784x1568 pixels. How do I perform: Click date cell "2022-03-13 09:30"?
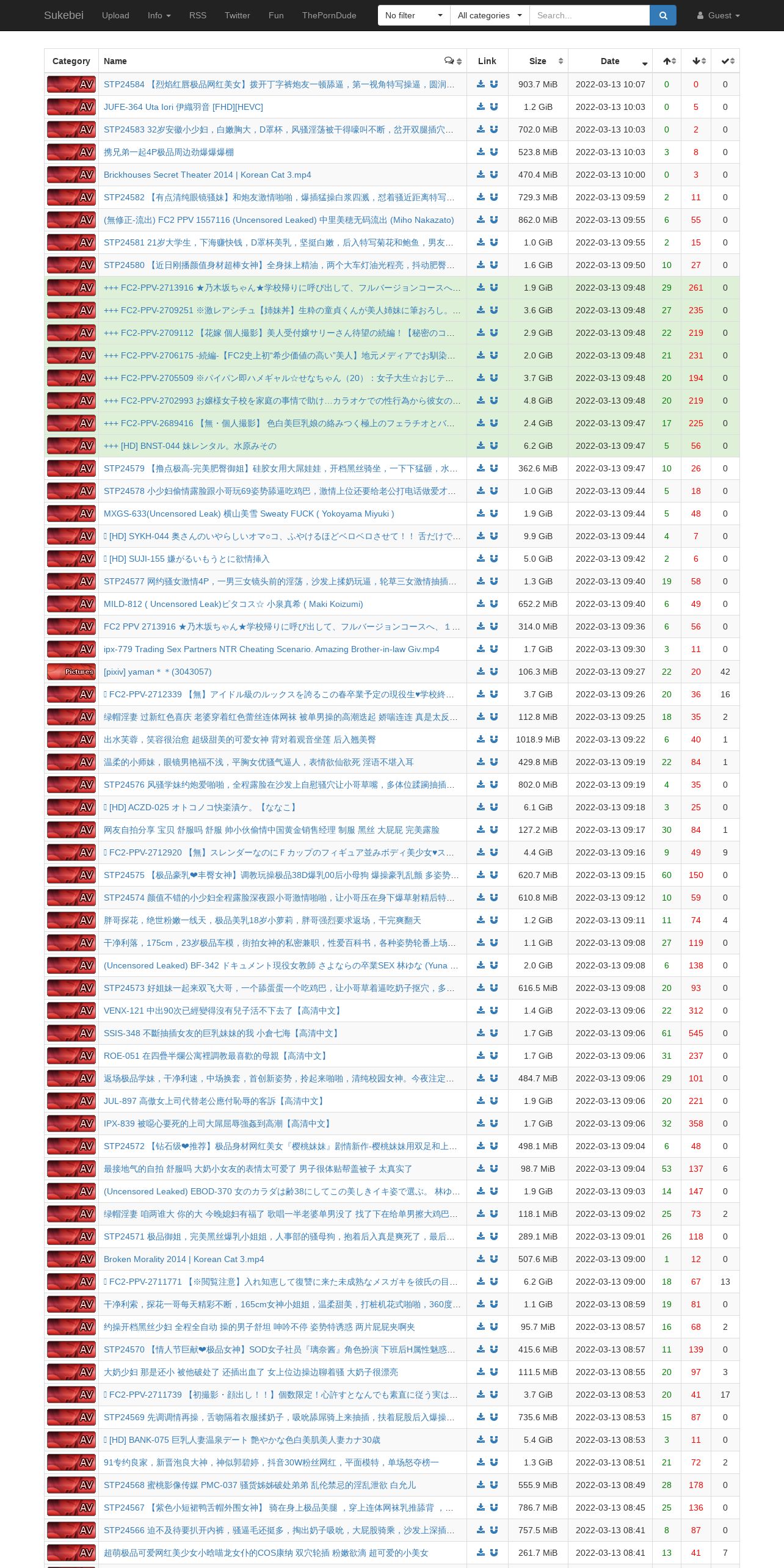point(610,649)
